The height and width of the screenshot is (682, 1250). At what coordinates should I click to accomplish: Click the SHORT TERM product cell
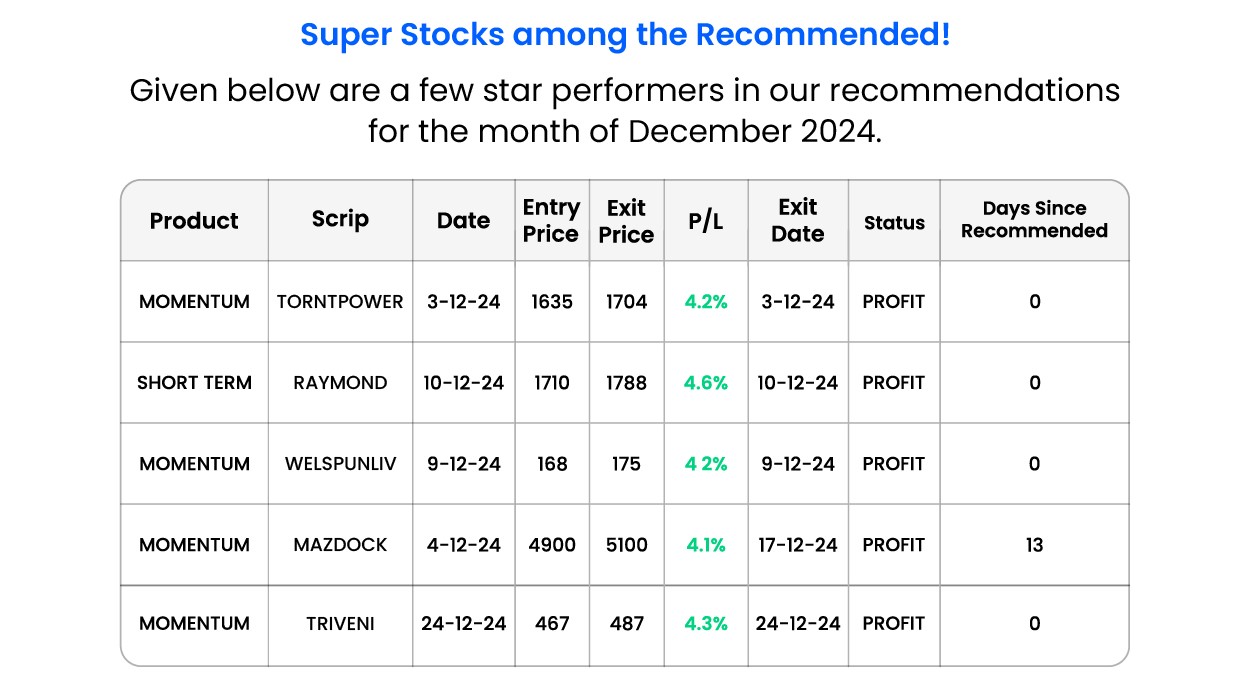click(194, 383)
